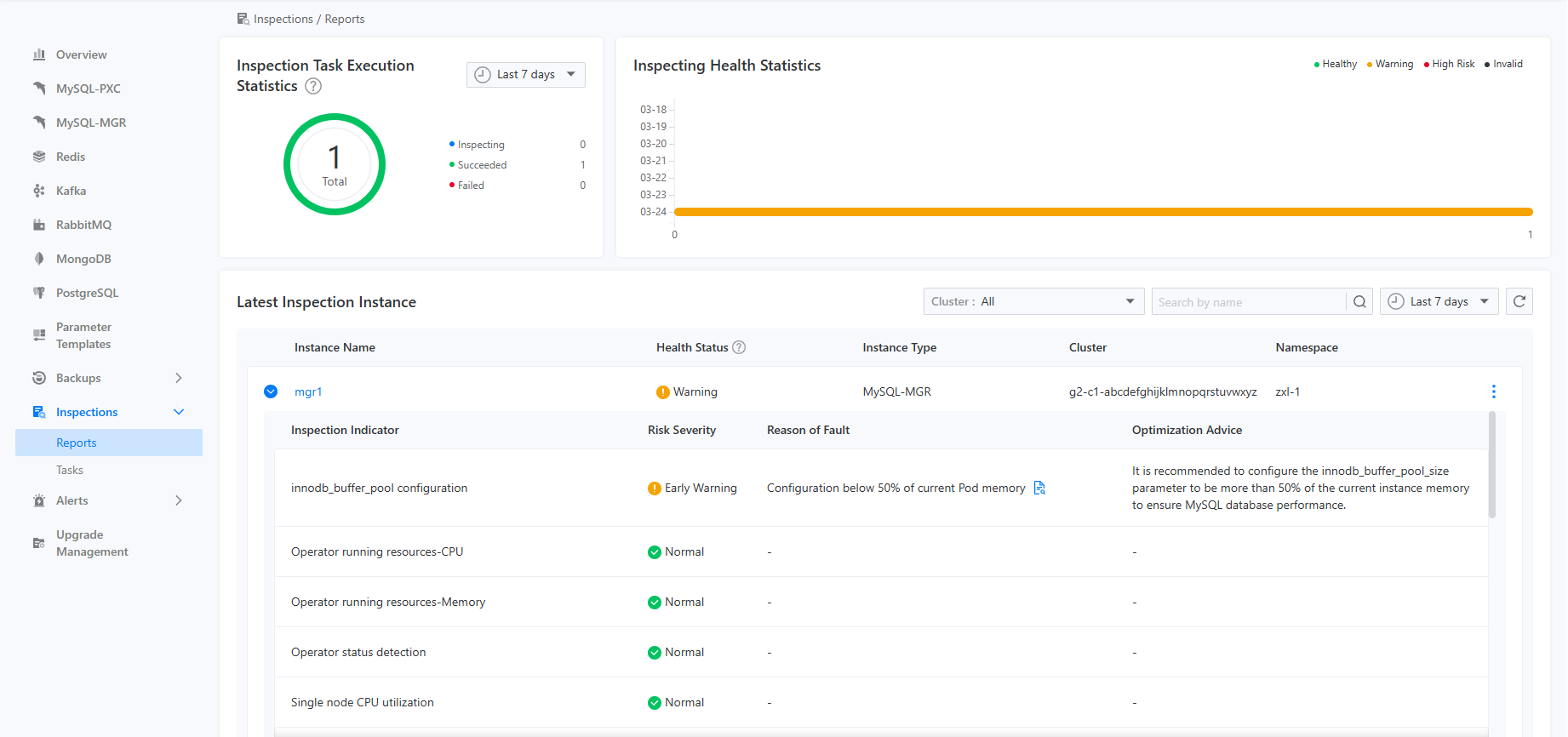
Task: Select the Tasks submenu item
Action: click(x=70, y=470)
